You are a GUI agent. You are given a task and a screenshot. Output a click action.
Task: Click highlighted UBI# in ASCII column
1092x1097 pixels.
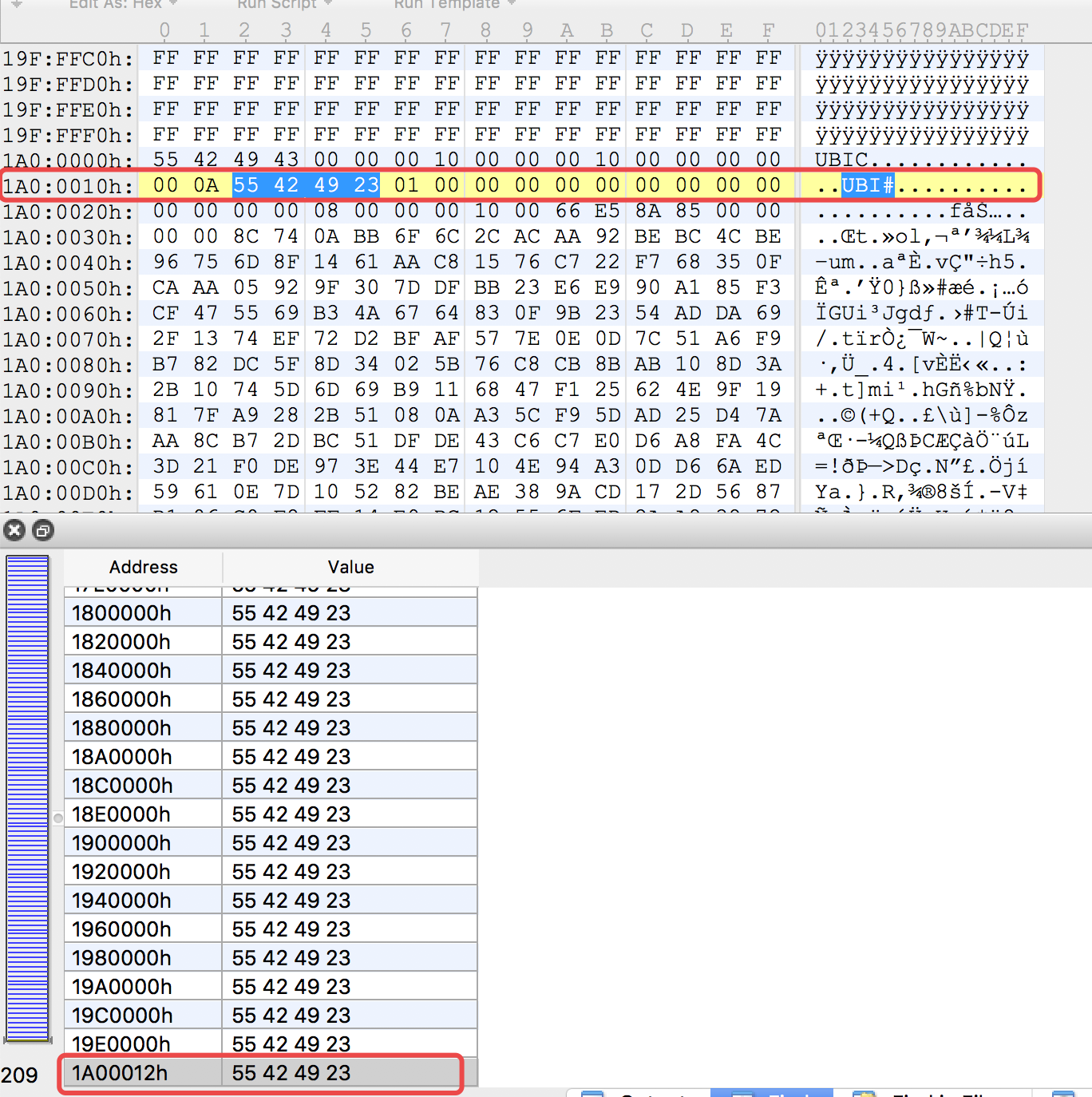868,185
